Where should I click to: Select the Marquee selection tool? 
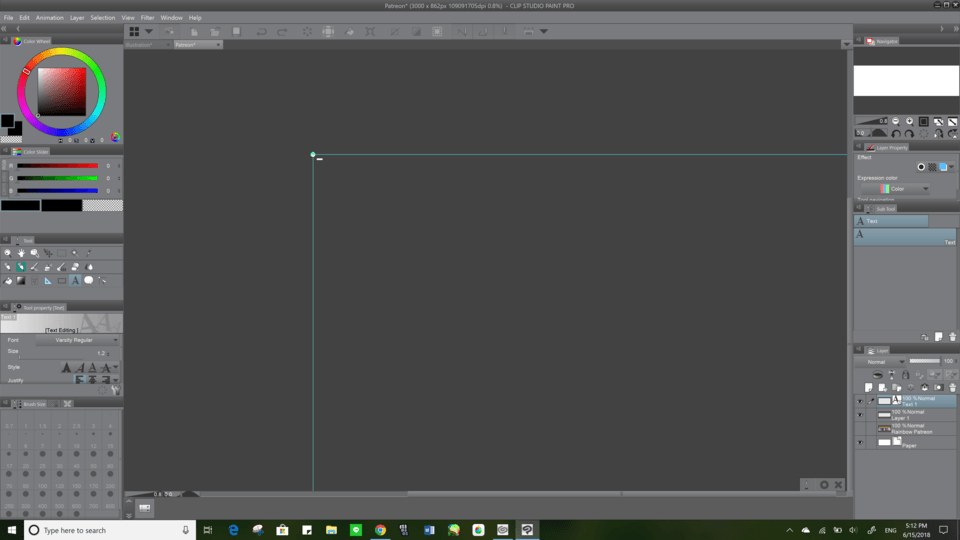click(x=61, y=253)
